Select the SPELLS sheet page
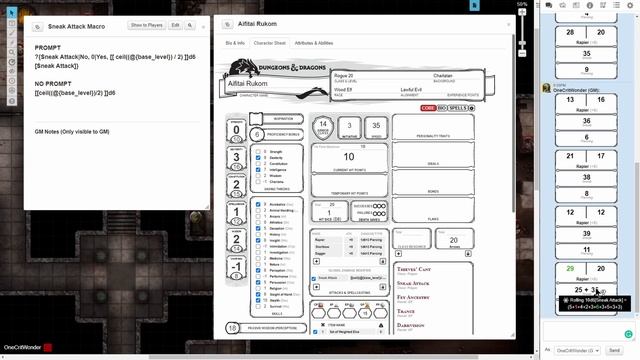 [458, 108]
